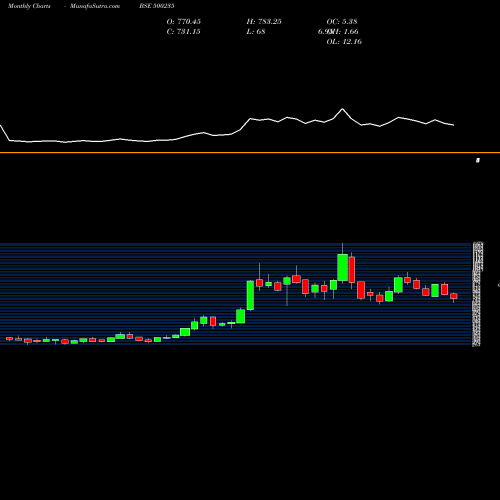Screen dimensions: 500x500
Task: Click the low value 'L: 68'
Action: click(256, 32)
